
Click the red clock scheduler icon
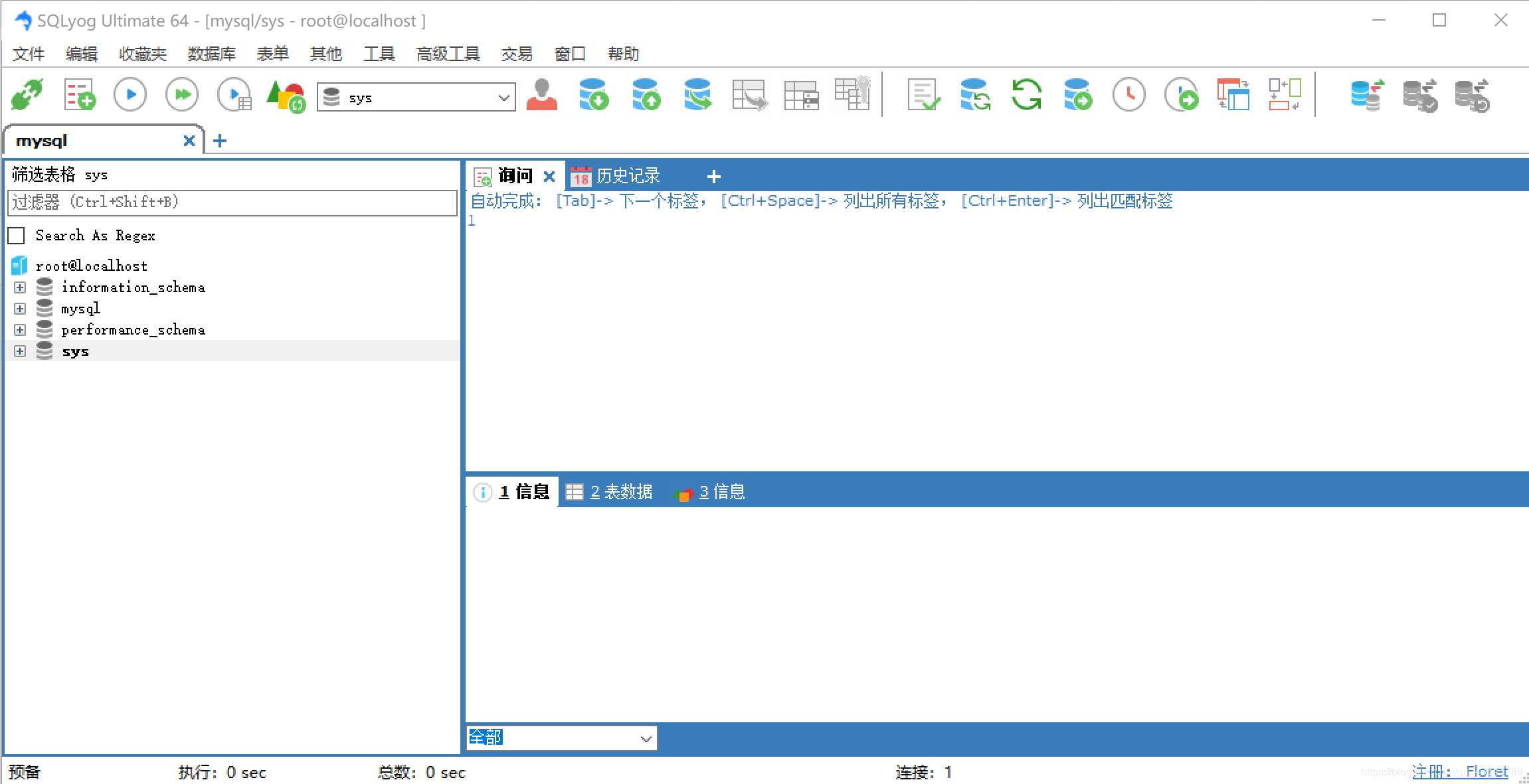pos(1129,96)
